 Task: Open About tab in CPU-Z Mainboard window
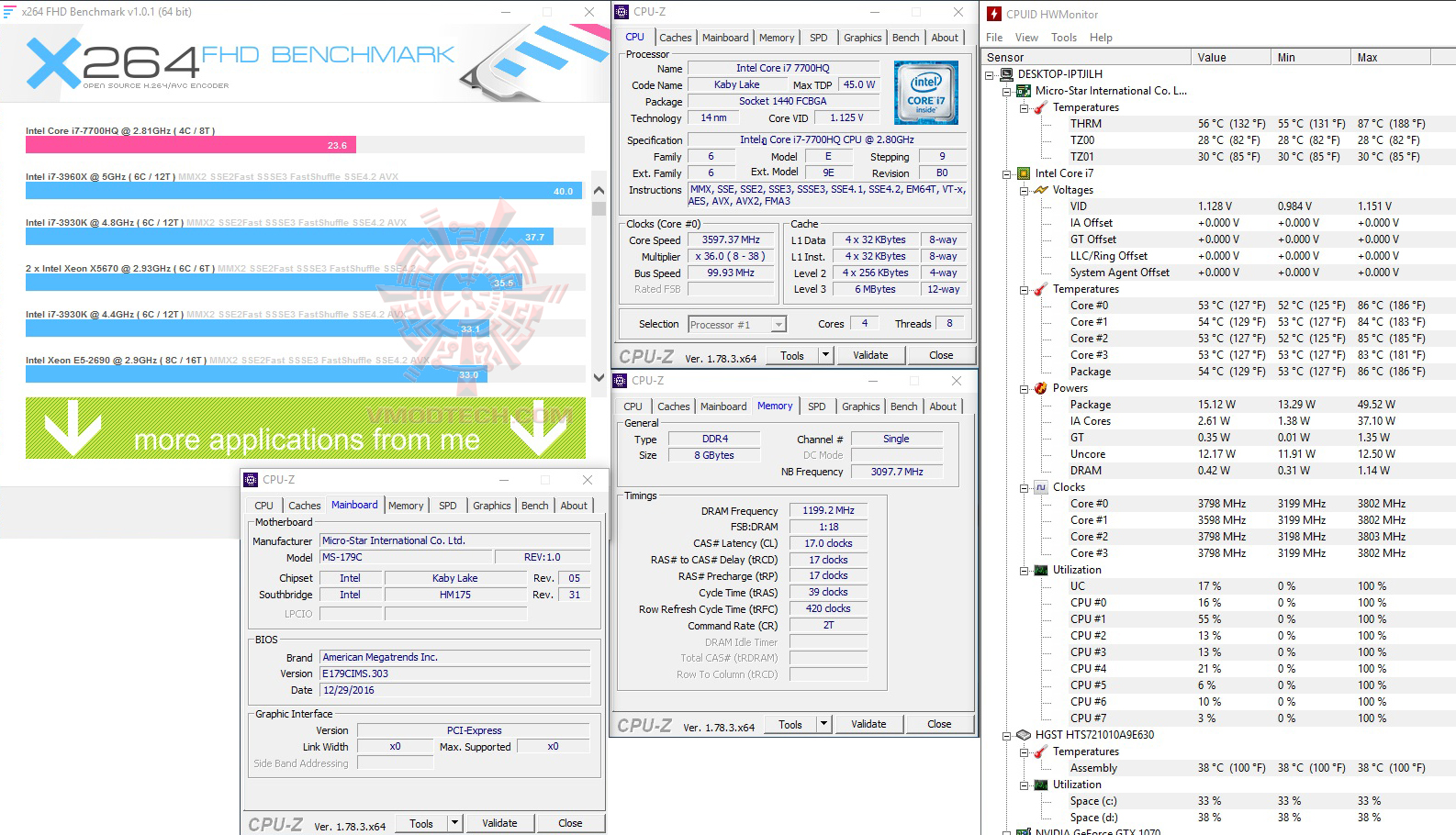tap(574, 506)
